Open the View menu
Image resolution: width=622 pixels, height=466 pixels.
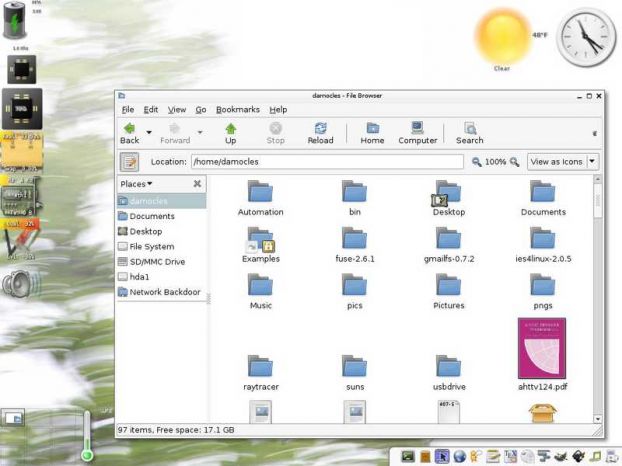(177, 110)
